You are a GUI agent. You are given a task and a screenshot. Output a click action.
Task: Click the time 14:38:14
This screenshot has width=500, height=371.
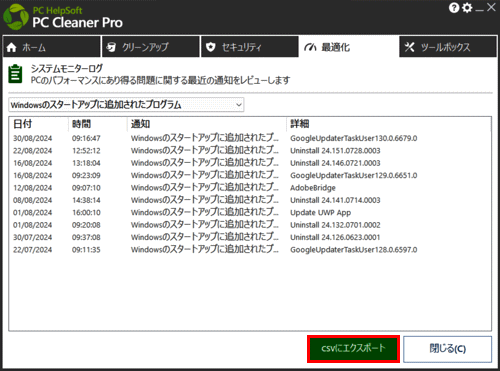coord(86,200)
